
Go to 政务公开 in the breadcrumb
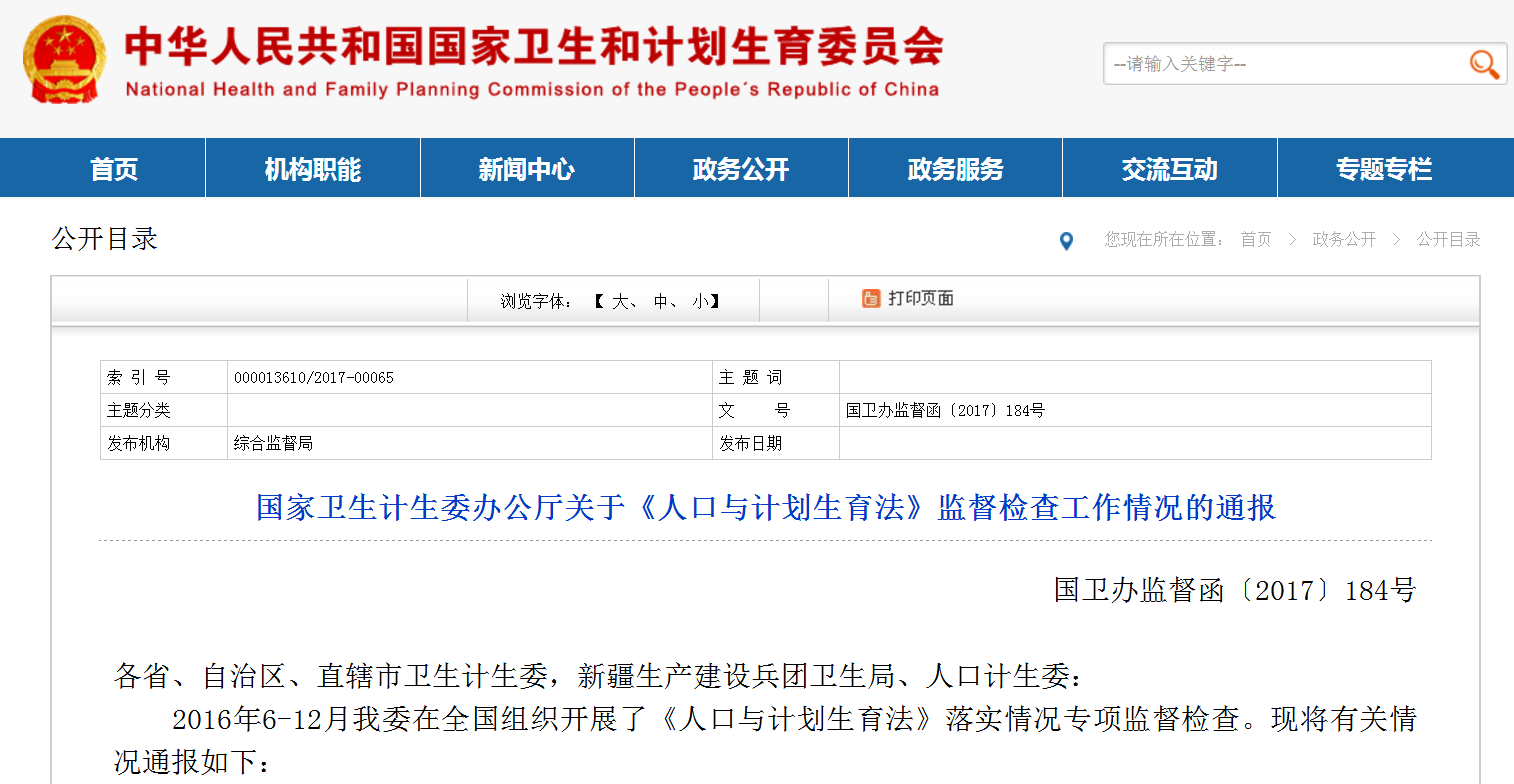click(x=1344, y=240)
